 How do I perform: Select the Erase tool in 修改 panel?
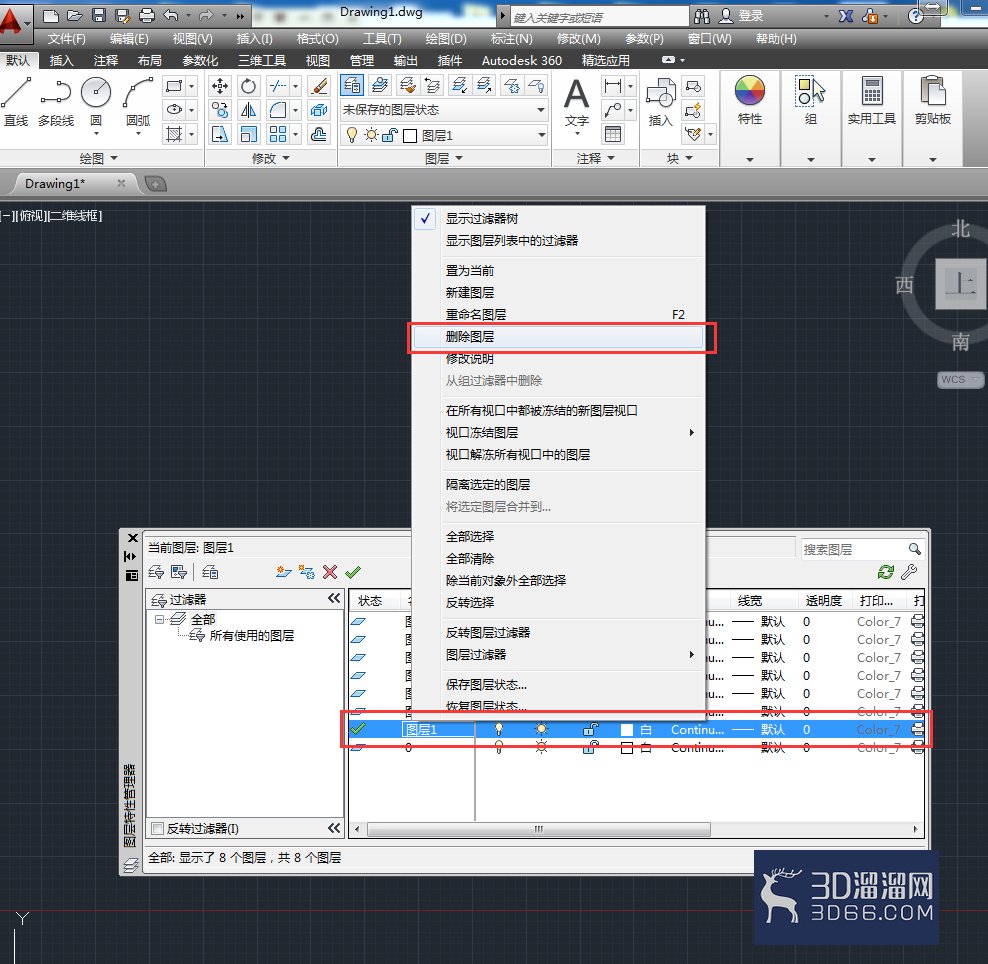319,86
